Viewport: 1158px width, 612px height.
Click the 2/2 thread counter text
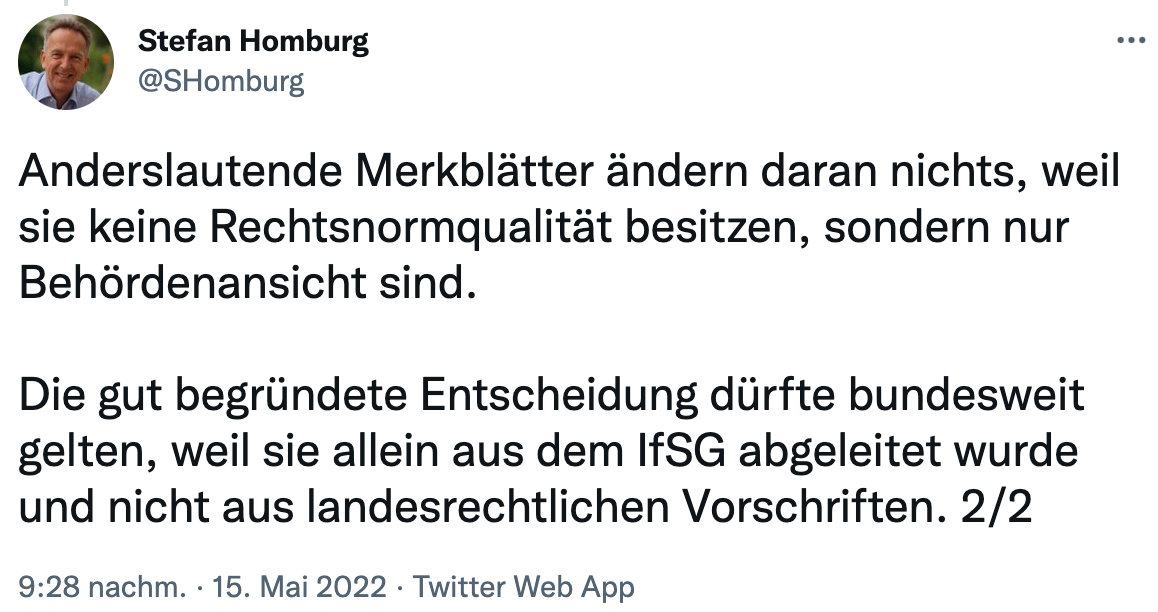pos(996,507)
